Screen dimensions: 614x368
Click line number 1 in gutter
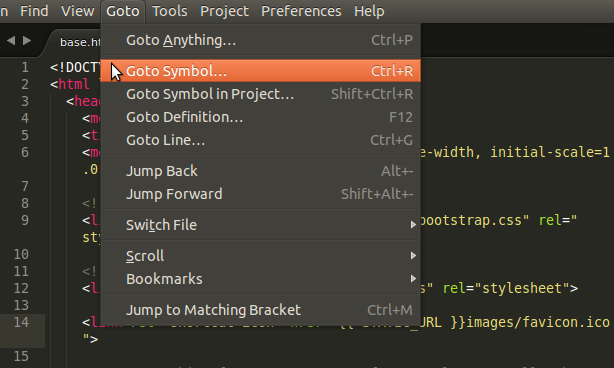click(25, 67)
